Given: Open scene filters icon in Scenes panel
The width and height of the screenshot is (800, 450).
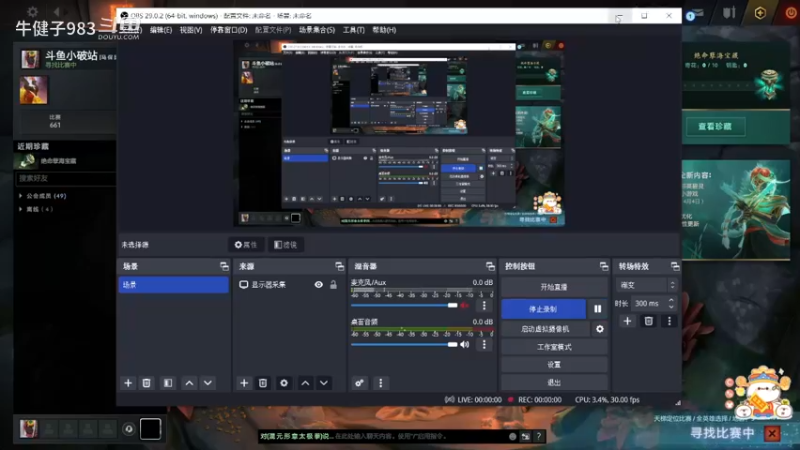Looking at the screenshot, I should pyautogui.click(x=168, y=383).
